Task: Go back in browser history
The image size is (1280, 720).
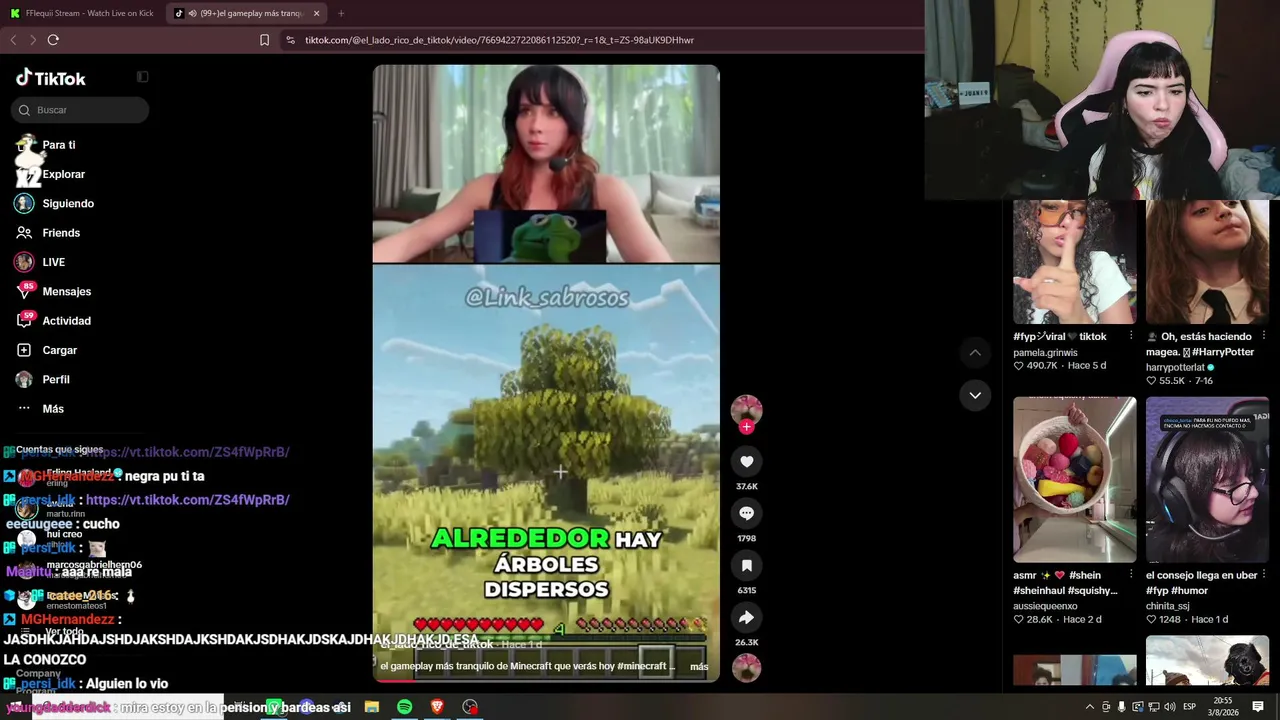Action: click(x=13, y=40)
